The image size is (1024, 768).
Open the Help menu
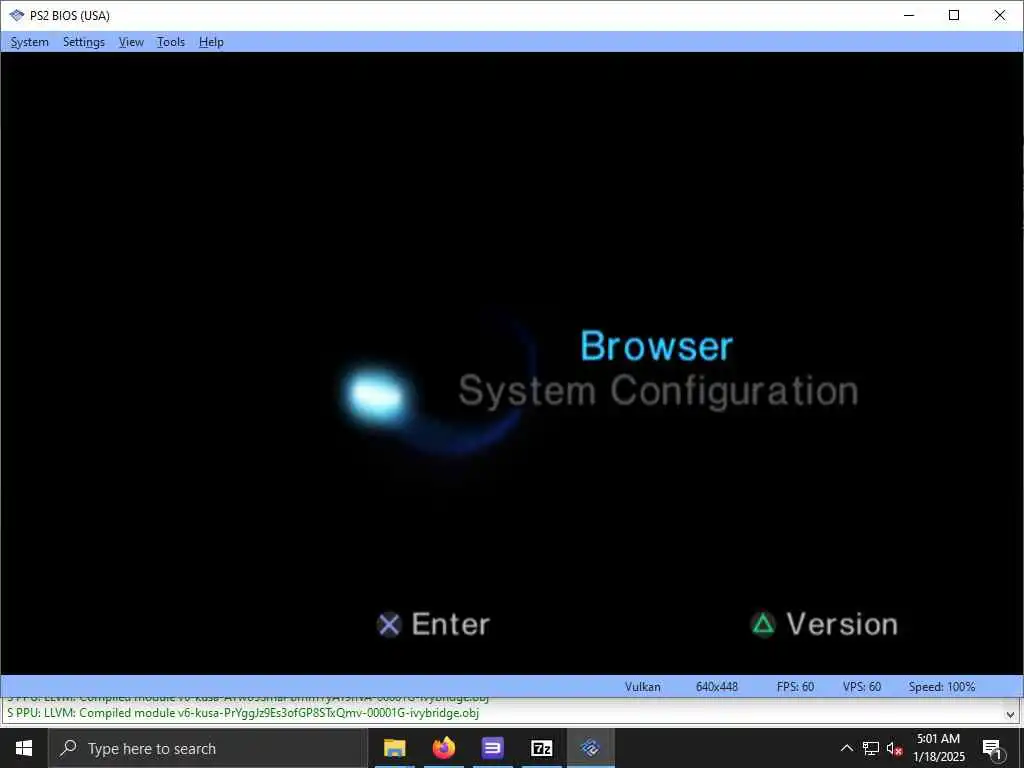pyautogui.click(x=211, y=42)
